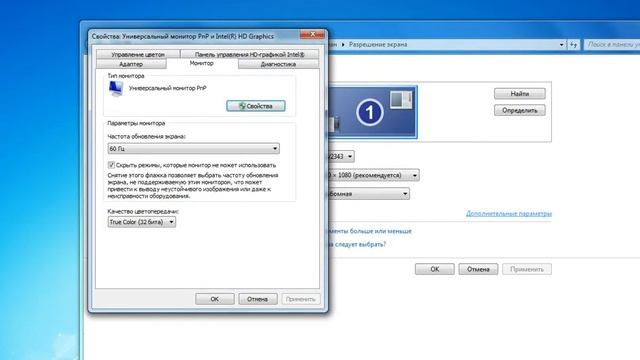Open the 60 Гц refresh rate dropdown
Screen dimensions: 640x360
[x=193, y=149]
